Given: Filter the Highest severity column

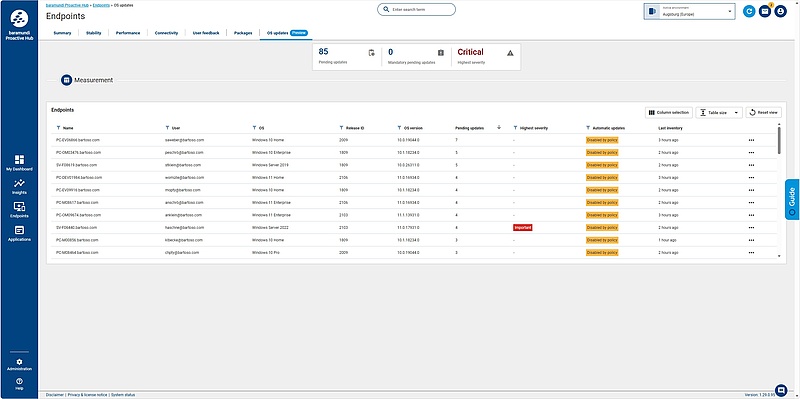Looking at the screenshot, I should tap(515, 128).
